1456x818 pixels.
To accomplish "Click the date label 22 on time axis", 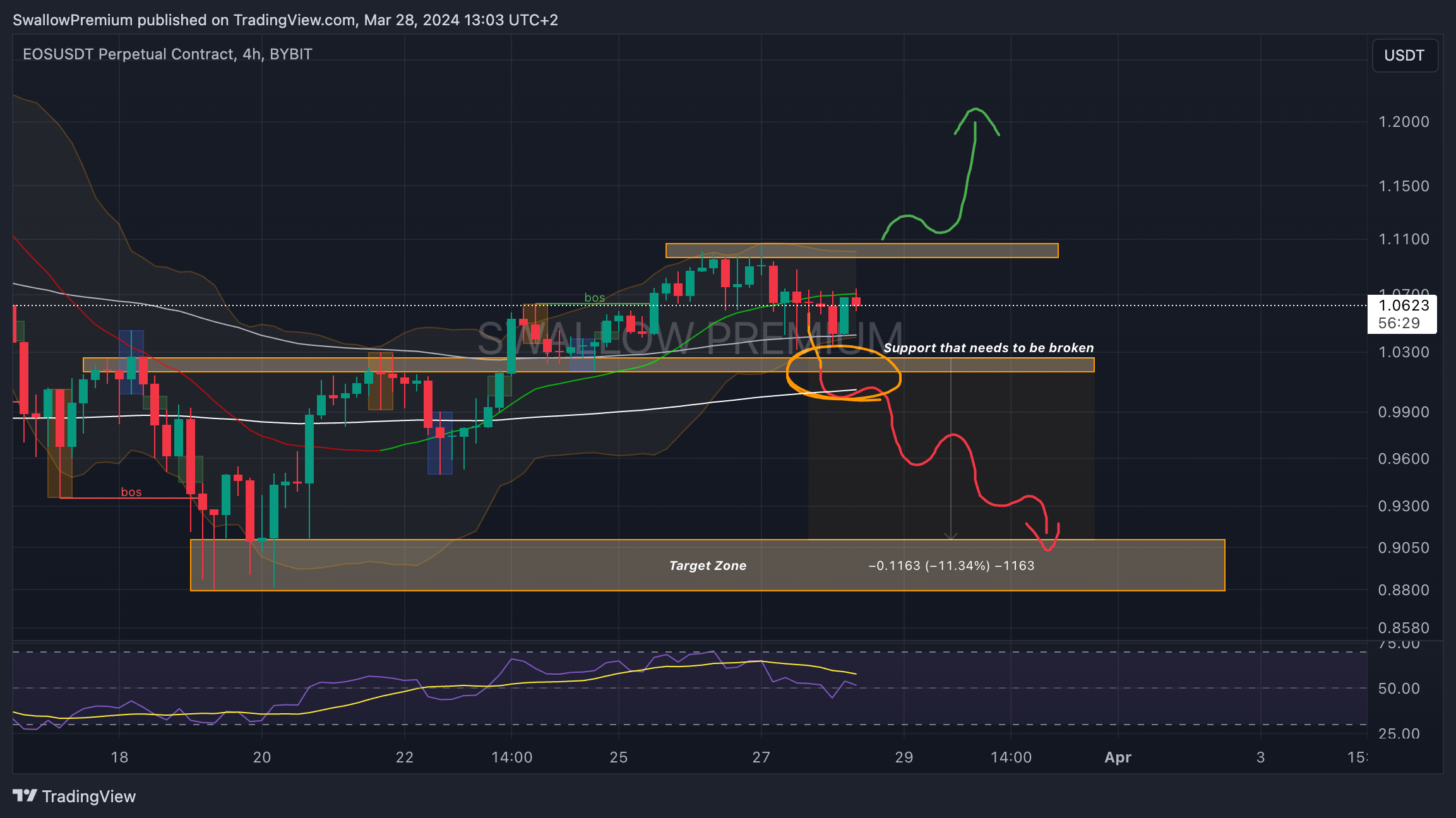I will tap(405, 757).
